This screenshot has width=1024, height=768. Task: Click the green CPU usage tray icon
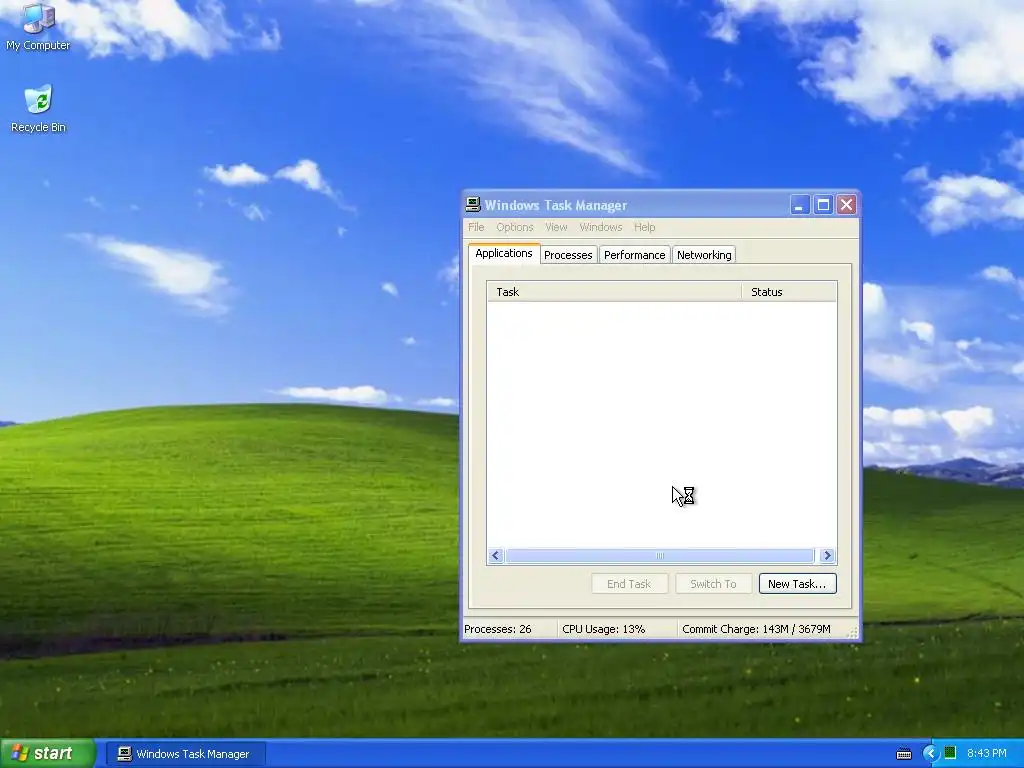click(950, 753)
